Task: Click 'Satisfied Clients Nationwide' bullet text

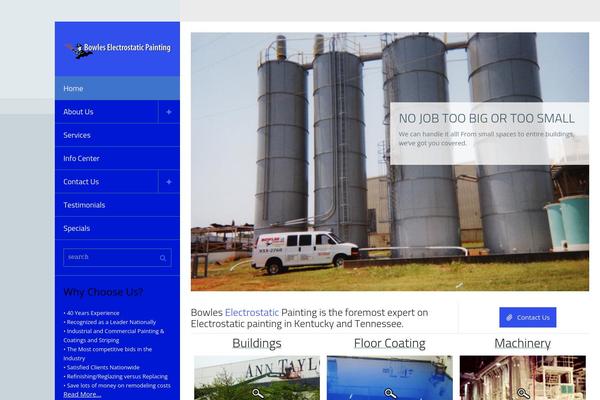Action: (101, 367)
